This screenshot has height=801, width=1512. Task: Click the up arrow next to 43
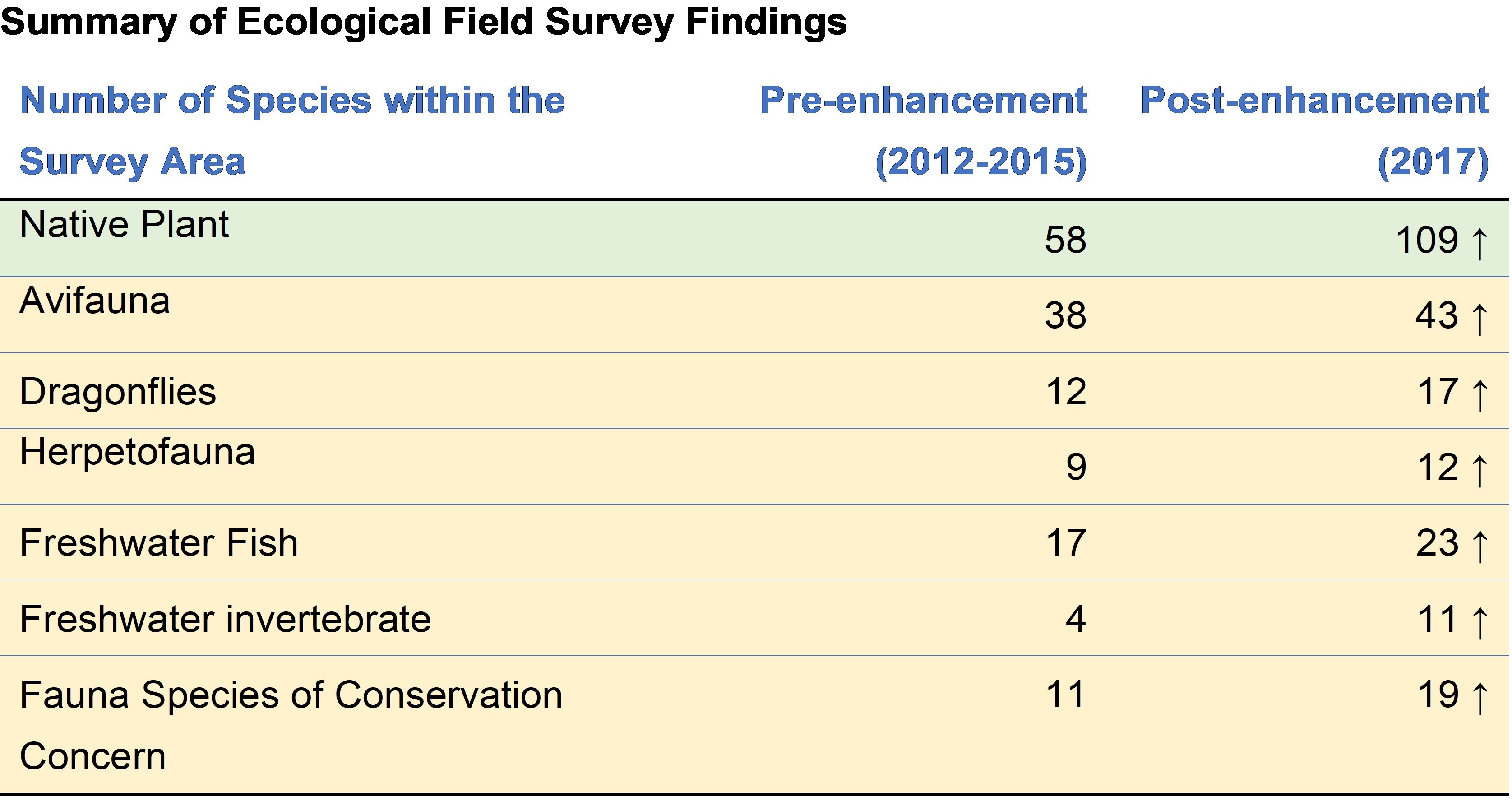(x=1480, y=319)
